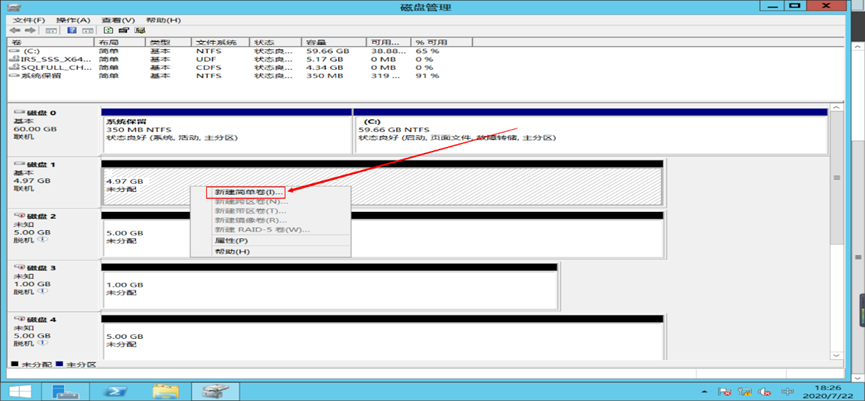This screenshot has width=865, height=401.
Task: Click the Refresh toolbar icon
Action: click(109, 30)
